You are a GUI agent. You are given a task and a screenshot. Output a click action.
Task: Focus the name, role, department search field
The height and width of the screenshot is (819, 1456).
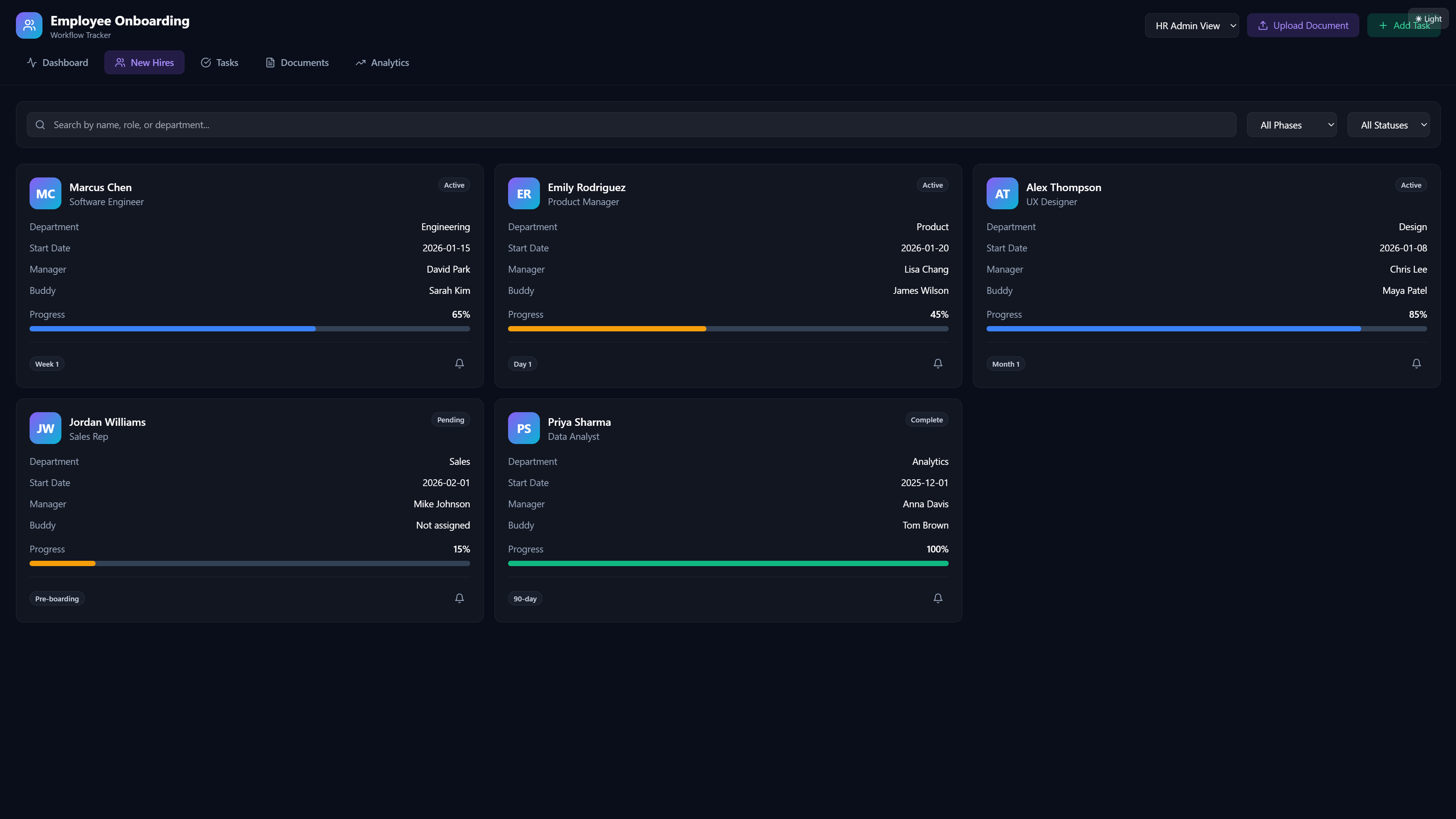click(x=639, y=125)
